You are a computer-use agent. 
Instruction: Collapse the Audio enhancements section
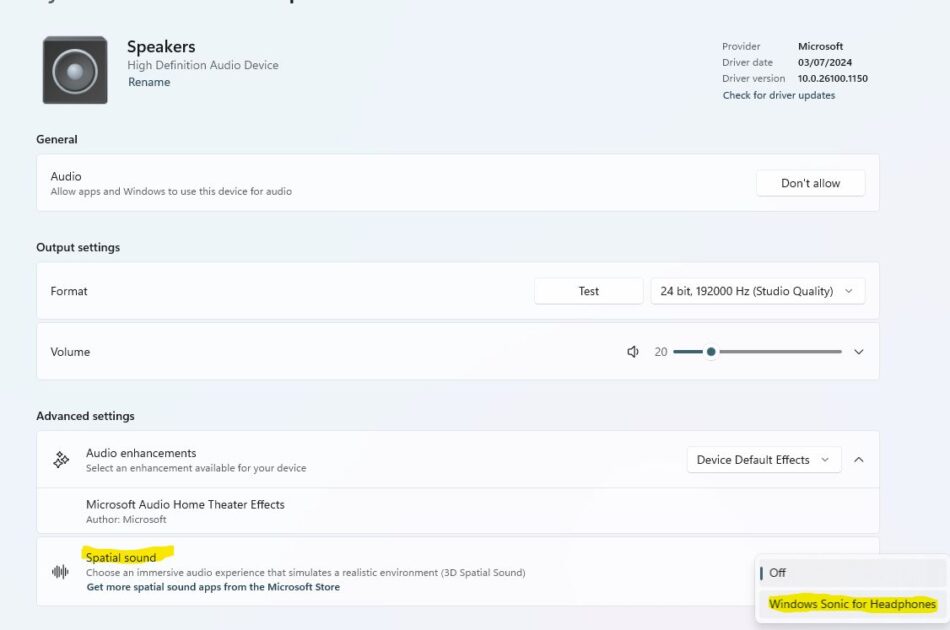(859, 460)
